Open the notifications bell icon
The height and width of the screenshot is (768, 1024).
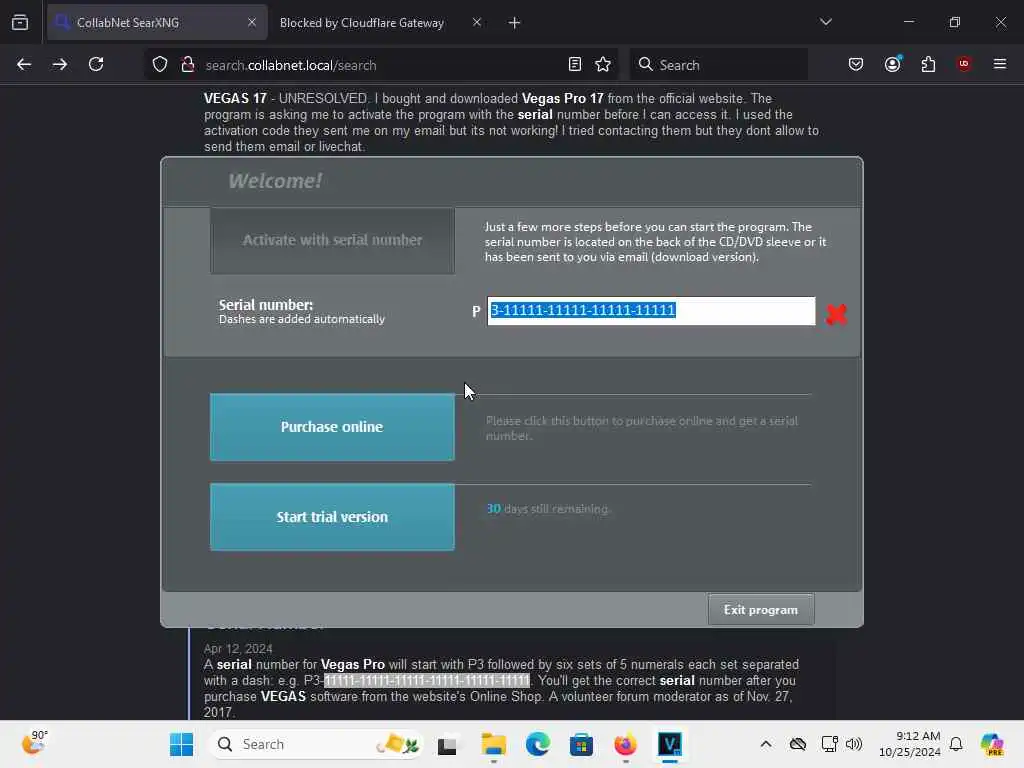coord(956,744)
